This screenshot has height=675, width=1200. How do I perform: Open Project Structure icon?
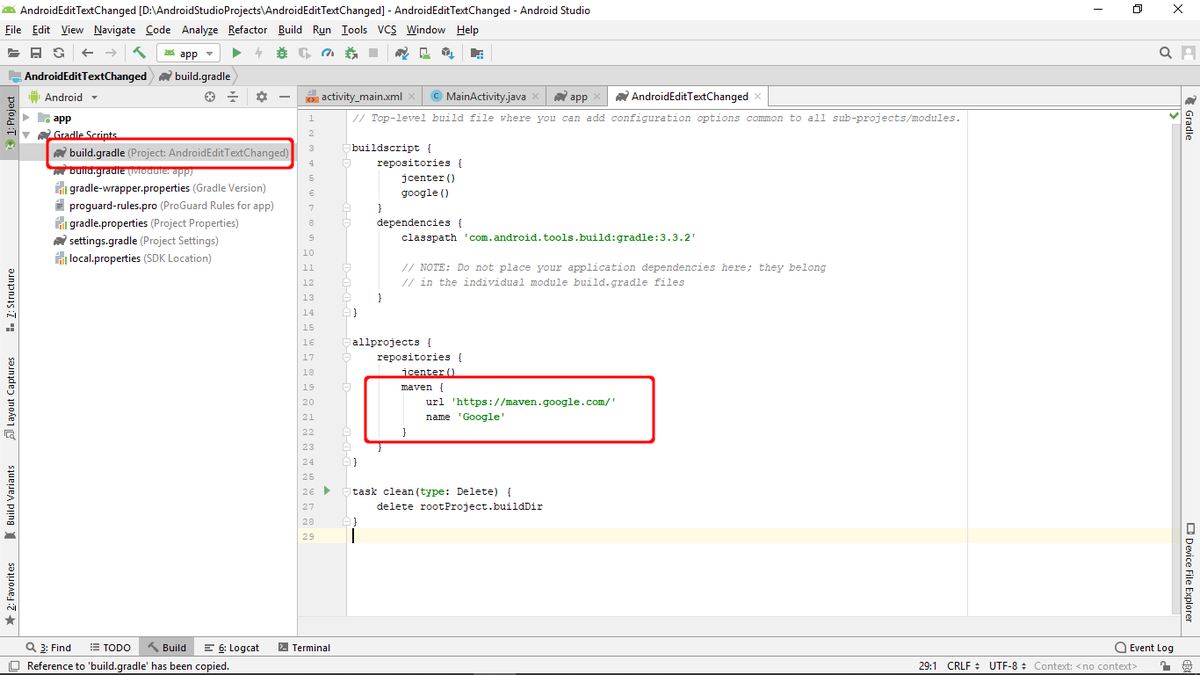pos(476,53)
